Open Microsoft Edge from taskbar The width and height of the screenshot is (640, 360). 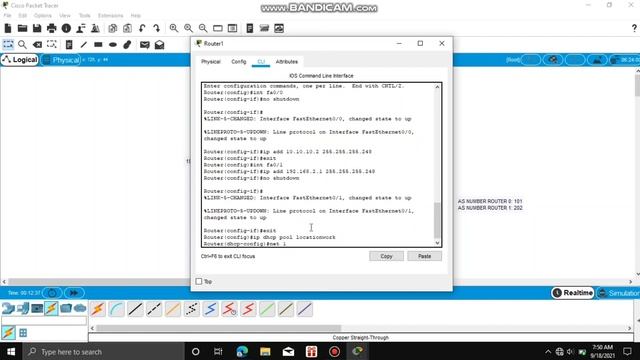(242, 351)
